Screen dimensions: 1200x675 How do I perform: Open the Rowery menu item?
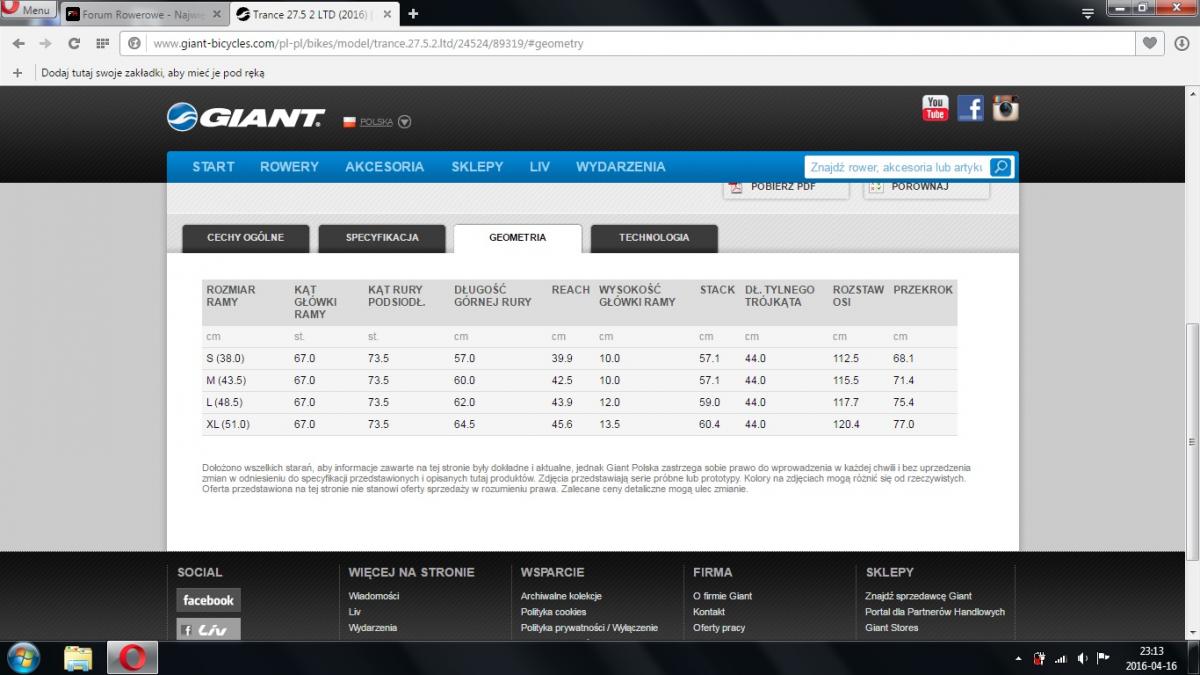289,167
